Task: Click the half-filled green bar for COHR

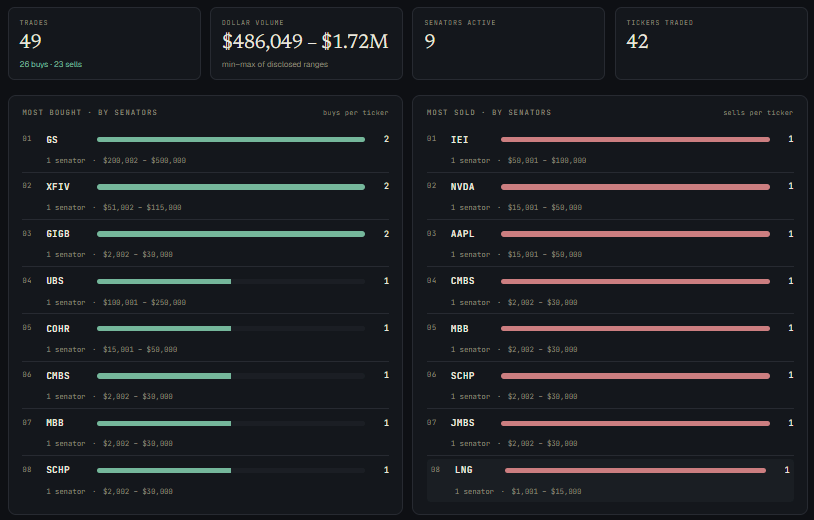Action: pos(164,329)
